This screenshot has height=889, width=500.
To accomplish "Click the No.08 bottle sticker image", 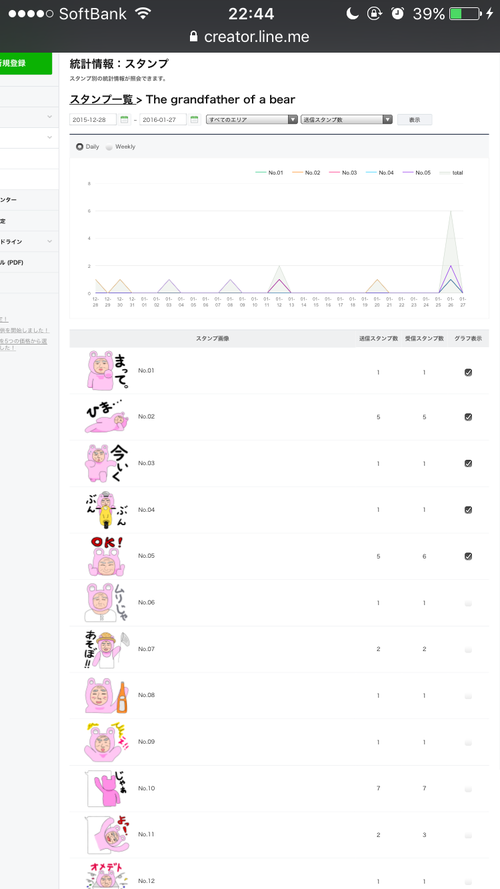I will pos(107,695).
